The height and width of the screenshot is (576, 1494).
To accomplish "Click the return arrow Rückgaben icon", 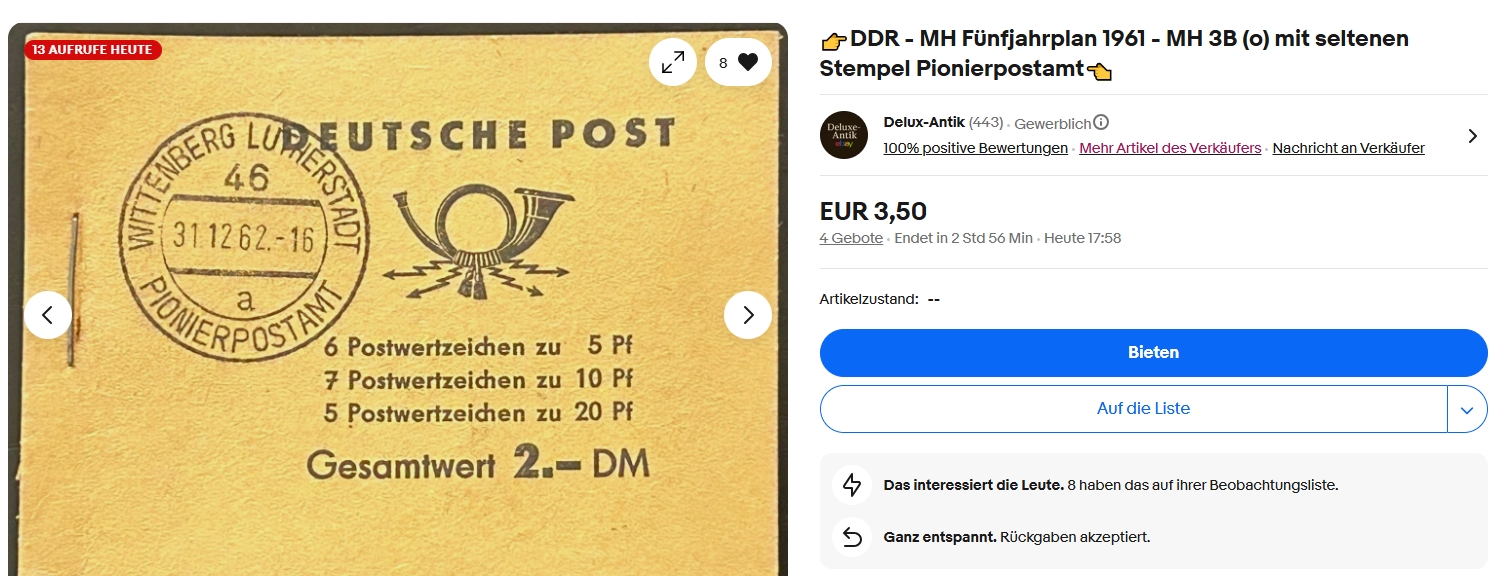I will click(x=852, y=537).
